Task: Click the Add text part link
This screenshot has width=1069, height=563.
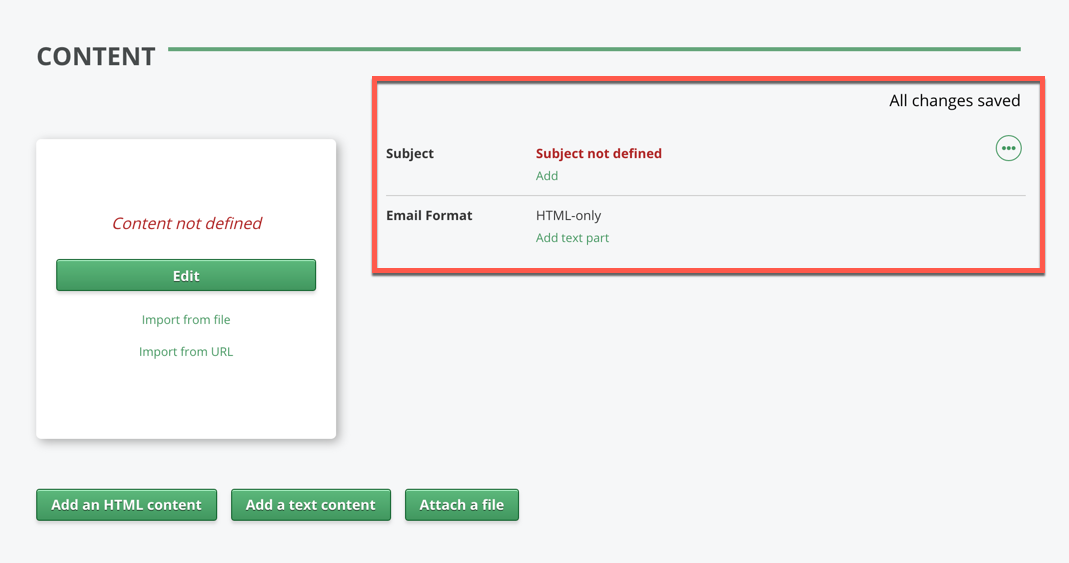Action: click(x=572, y=238)
